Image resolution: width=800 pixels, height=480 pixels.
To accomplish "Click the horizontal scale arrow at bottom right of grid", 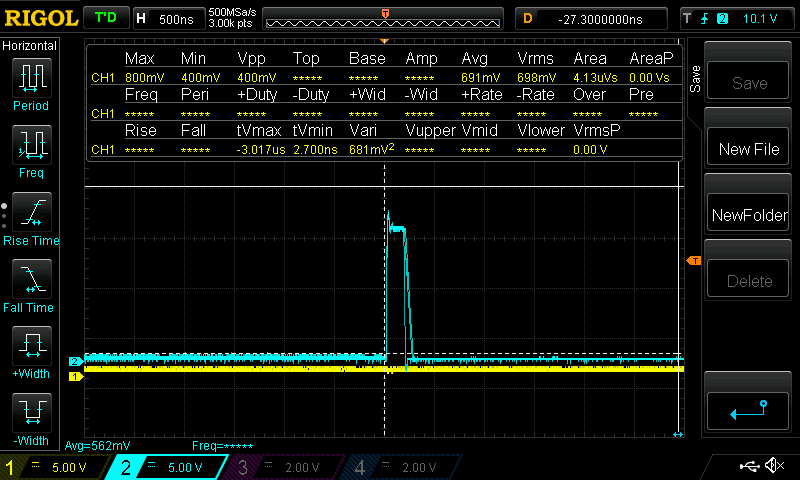I will (x=678, y=434).
